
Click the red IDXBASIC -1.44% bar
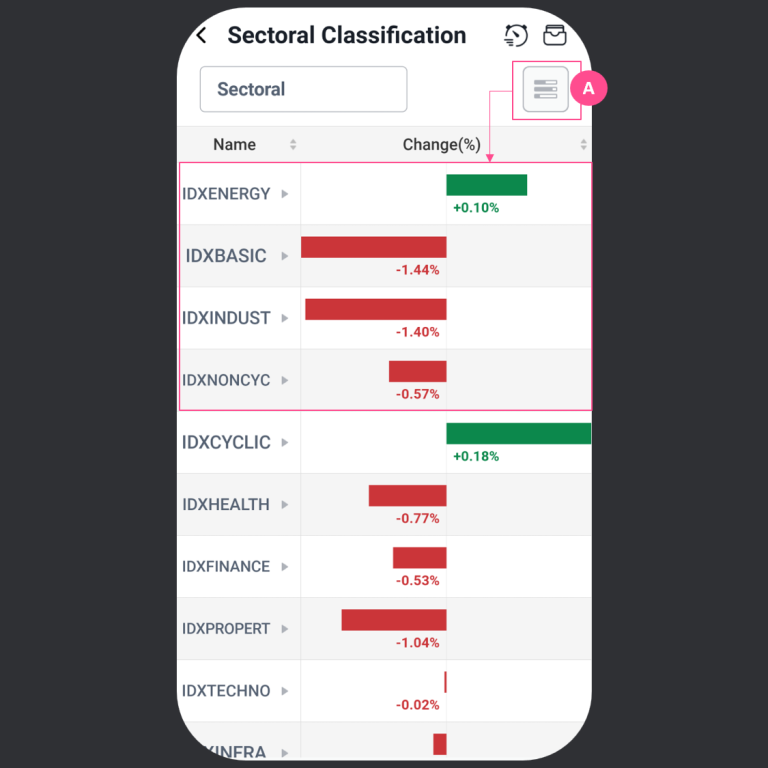click(x=373, y=247)
